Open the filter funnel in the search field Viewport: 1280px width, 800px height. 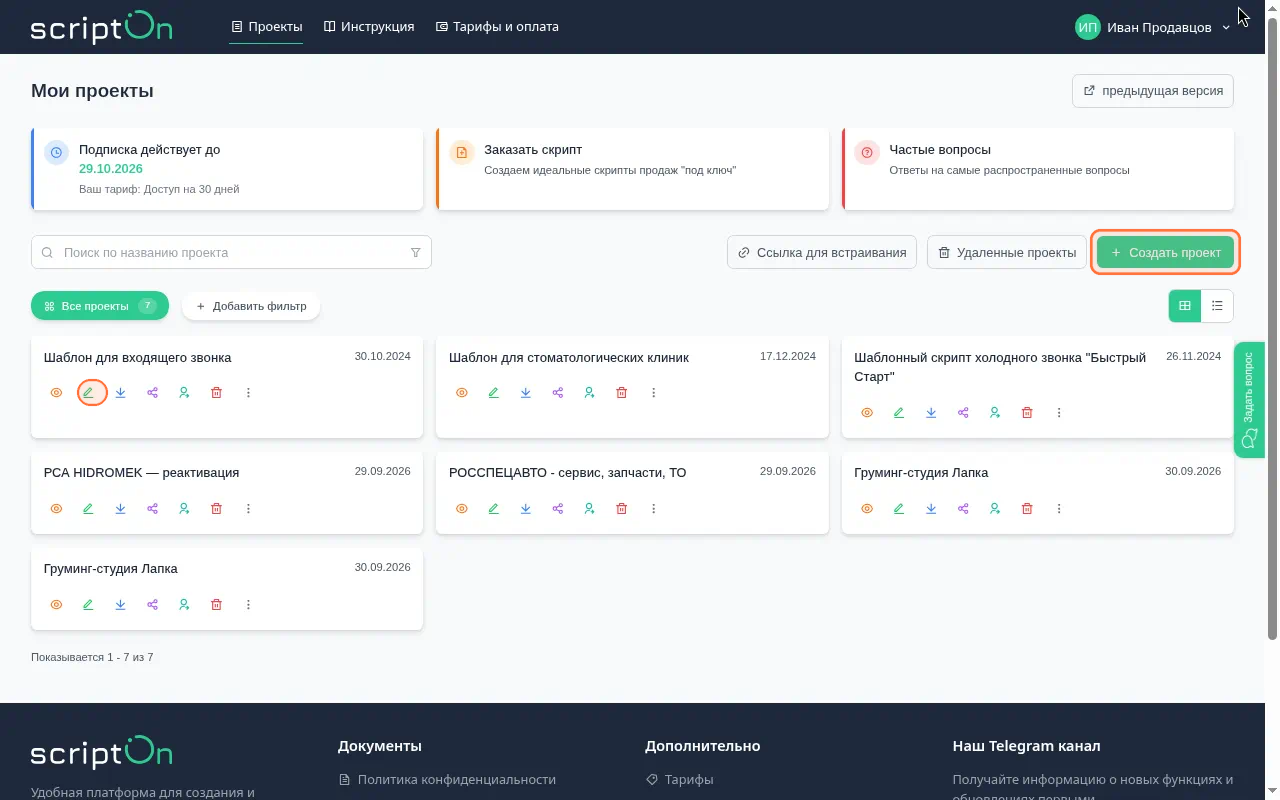tap(416, 253)
